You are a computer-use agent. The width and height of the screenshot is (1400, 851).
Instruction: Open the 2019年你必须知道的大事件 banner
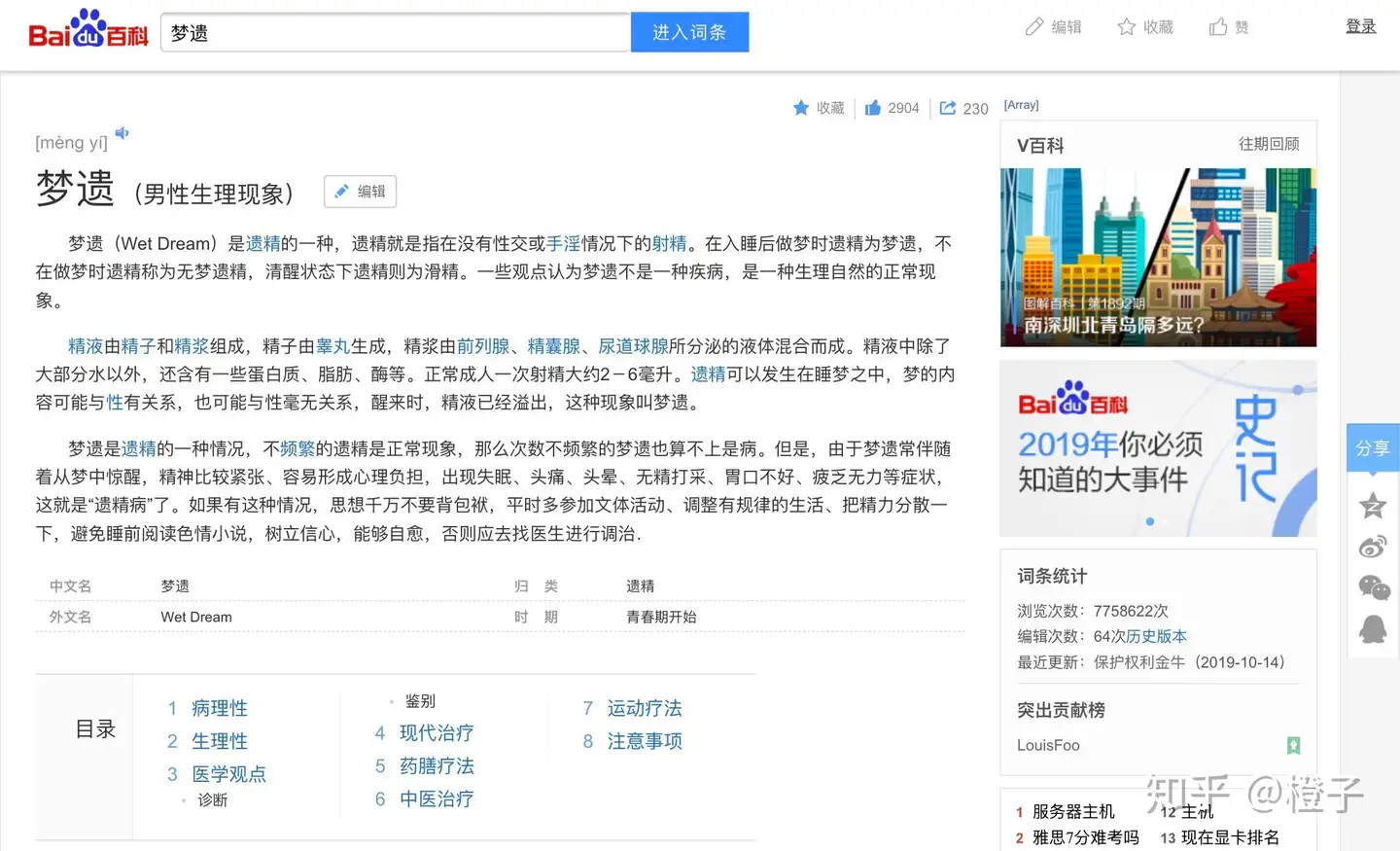click(1158, 448)
